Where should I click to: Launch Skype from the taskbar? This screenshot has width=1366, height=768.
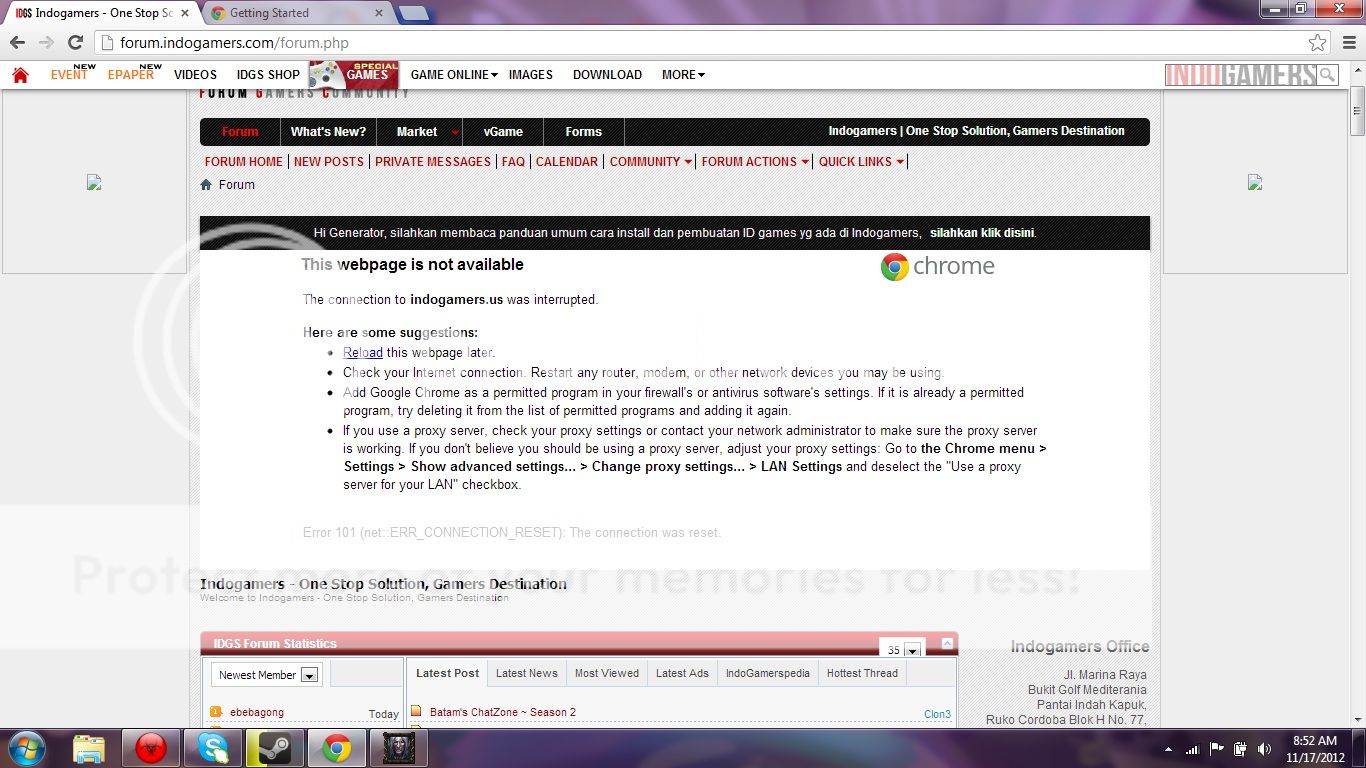pos(212,748)
